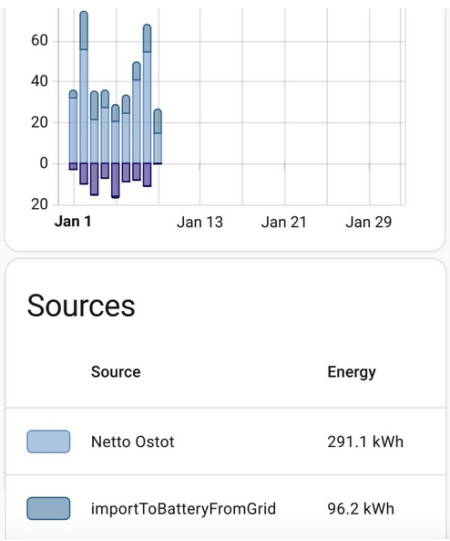
Task: Click the Jan 13 axis label
Action: click(200, 222)
